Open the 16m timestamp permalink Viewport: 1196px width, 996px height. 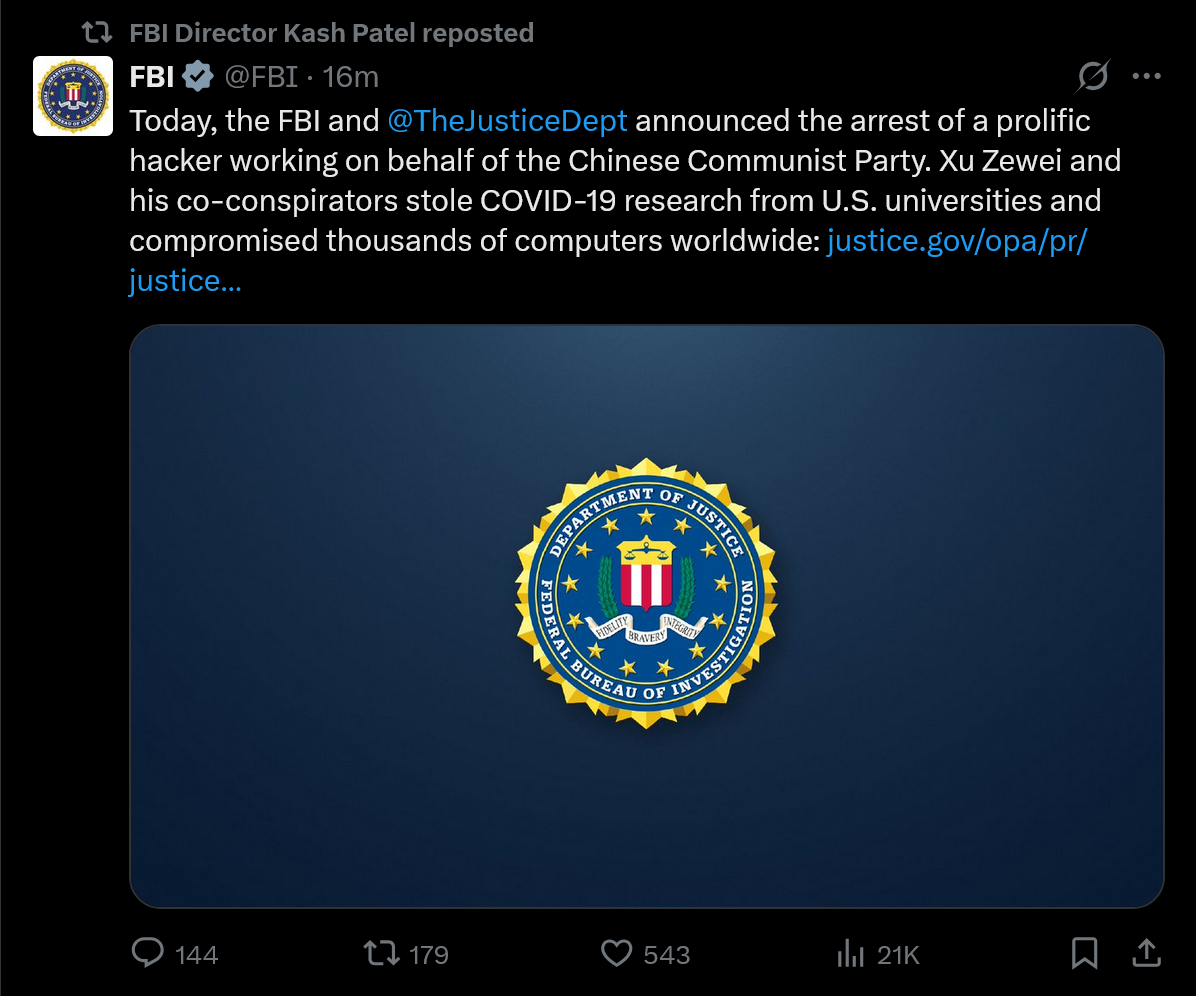tap(350, 77)
